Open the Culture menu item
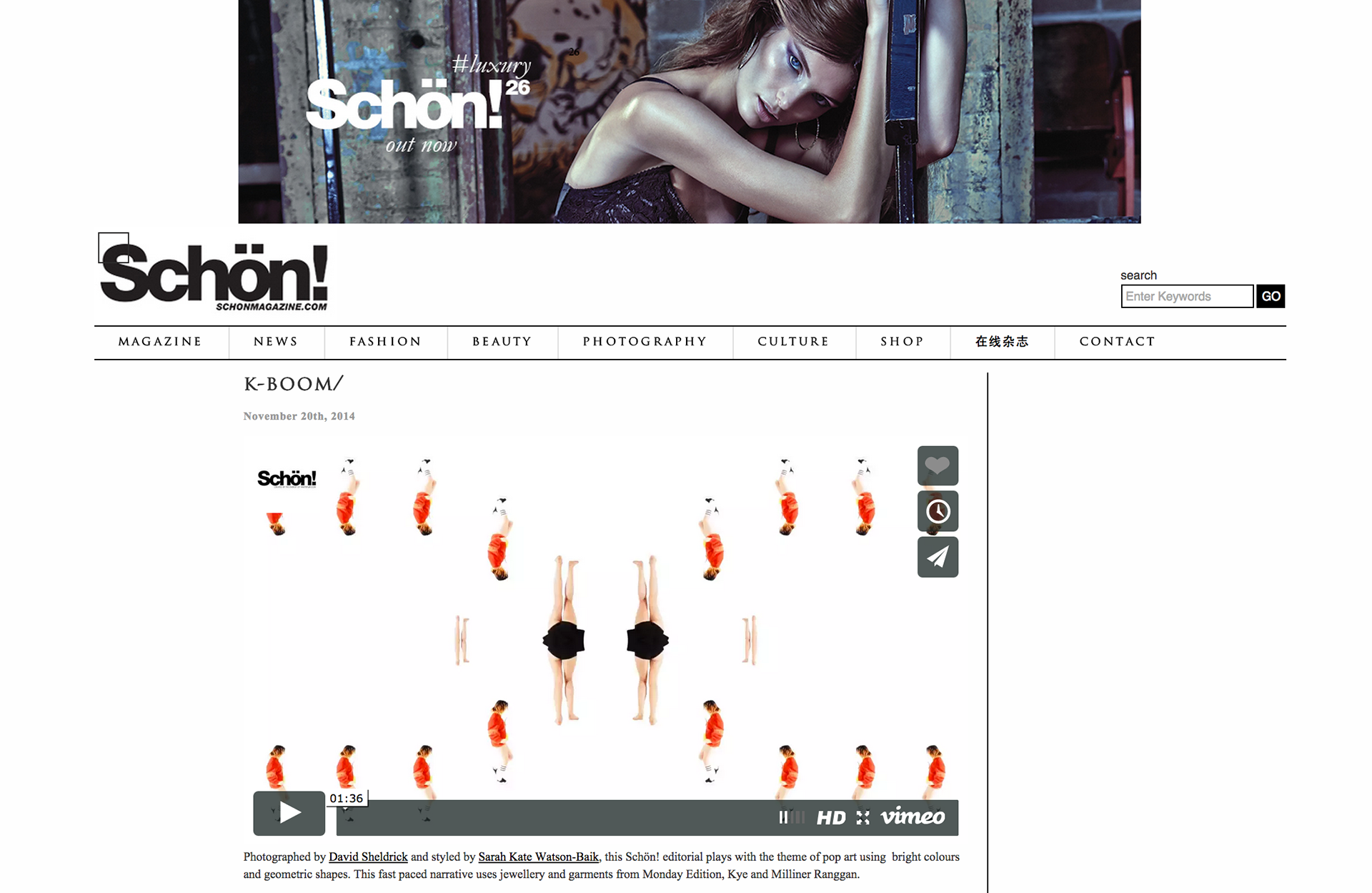The width and height of the screenshot is (1372, 893). click(794, 342)
